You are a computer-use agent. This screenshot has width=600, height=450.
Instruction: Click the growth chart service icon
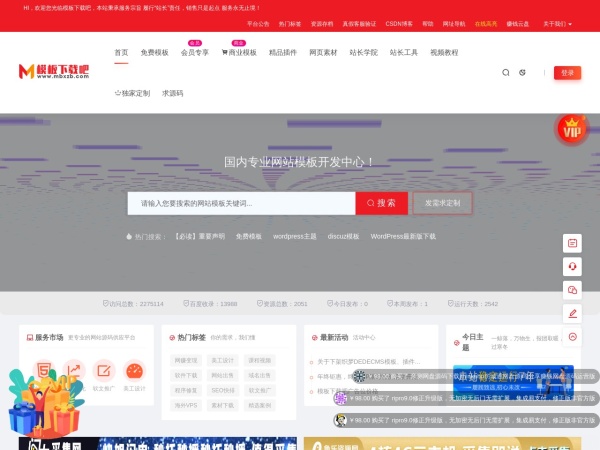pyautogui.click(x=73, y=370)
